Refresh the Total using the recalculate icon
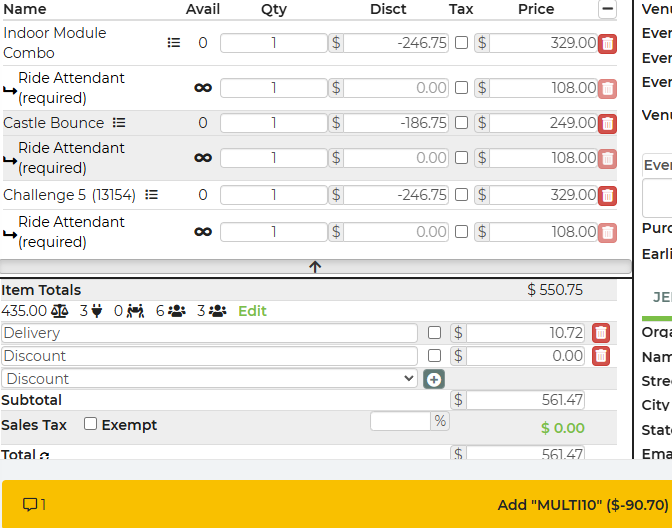Image resolution: width=672 pixels, height=528 pixels. click(44, 456)
